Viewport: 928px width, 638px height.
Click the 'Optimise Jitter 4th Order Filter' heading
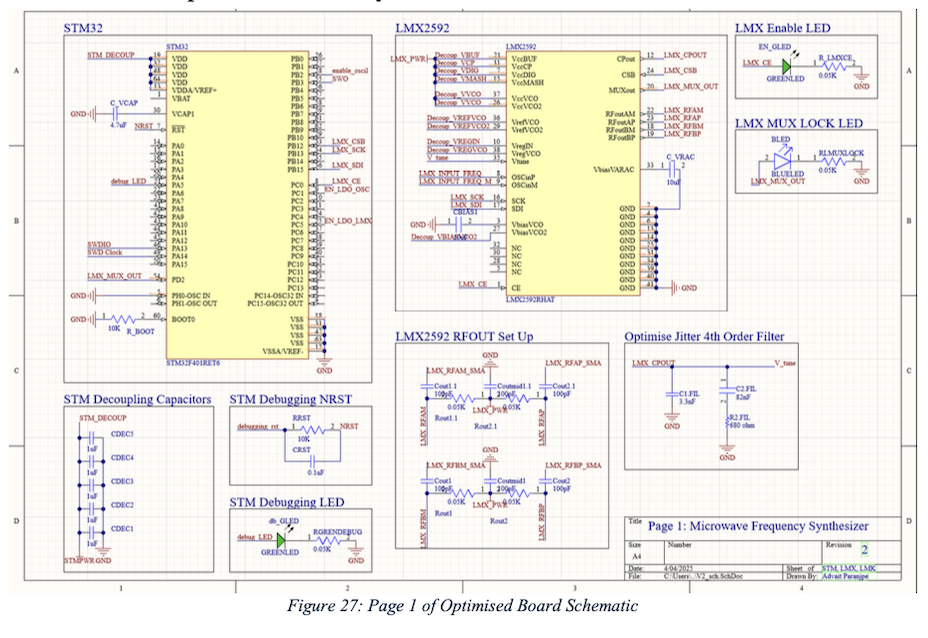(704, 337)
